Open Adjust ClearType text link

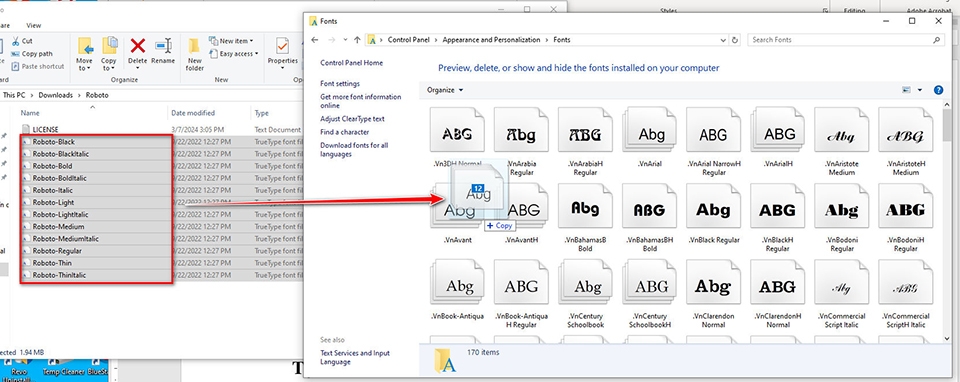[x=352, y=119]
